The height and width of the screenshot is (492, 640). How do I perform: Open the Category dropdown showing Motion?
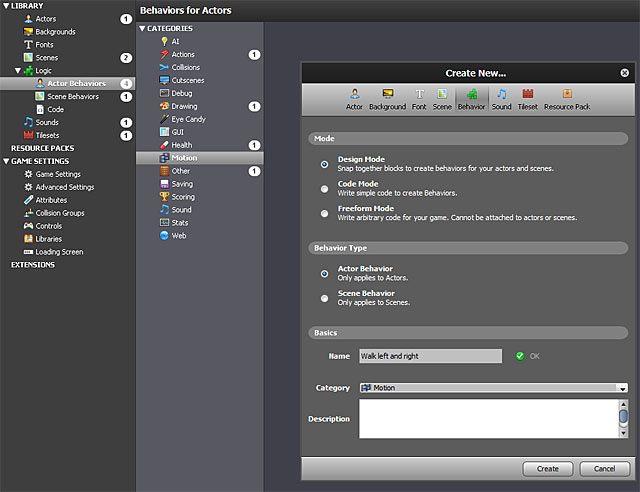(x=622, y=388)
